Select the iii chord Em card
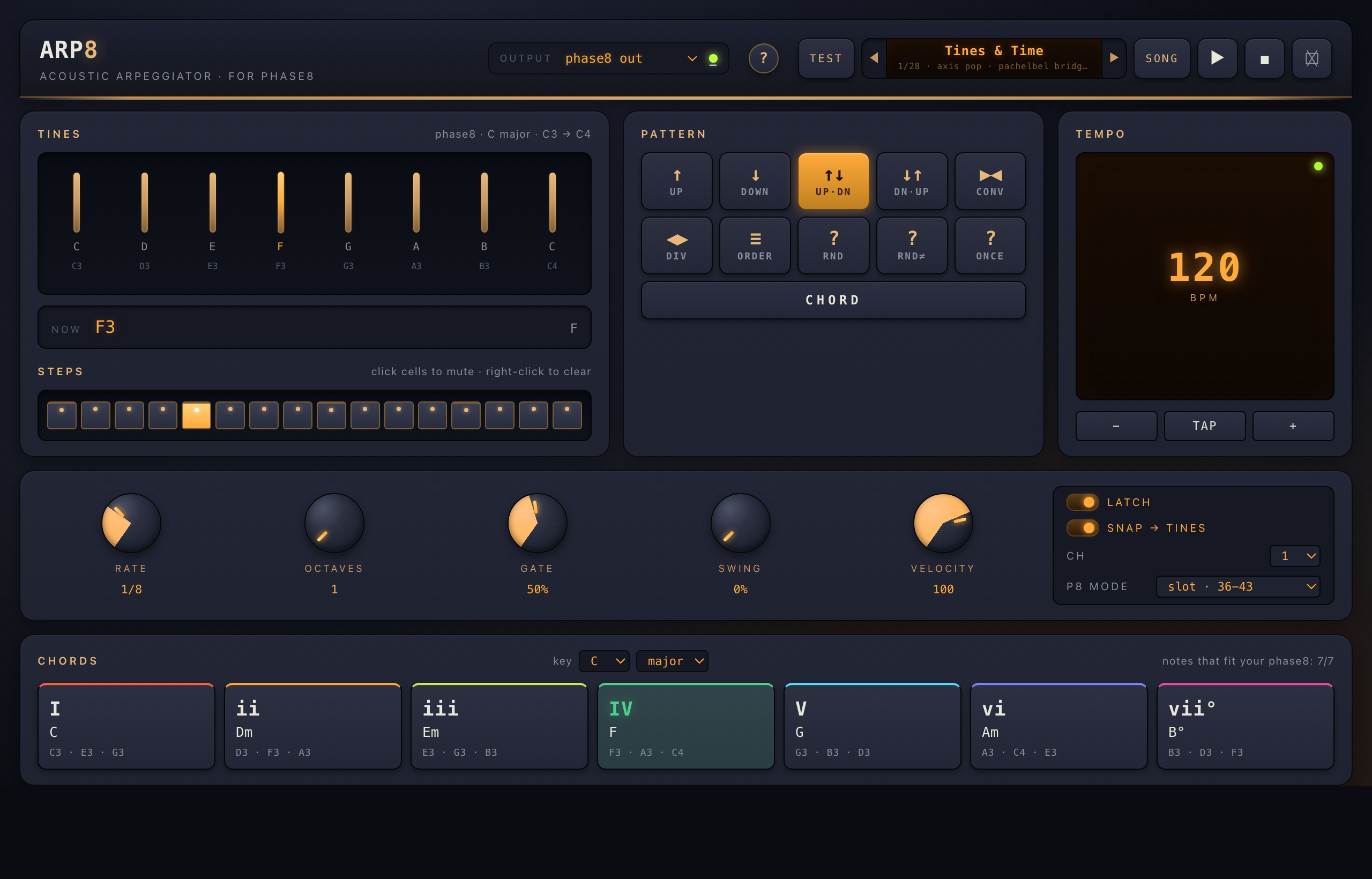Screen dimensions: 1372x879 [x=499, y=726]
